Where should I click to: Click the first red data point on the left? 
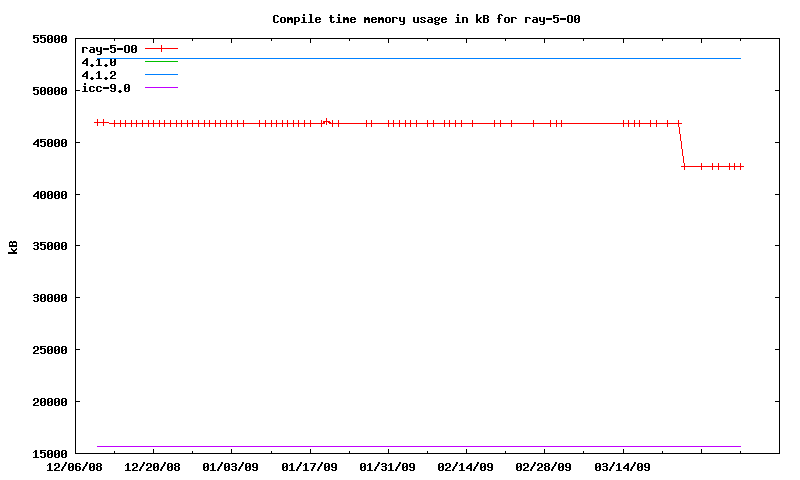coord(97,122)
